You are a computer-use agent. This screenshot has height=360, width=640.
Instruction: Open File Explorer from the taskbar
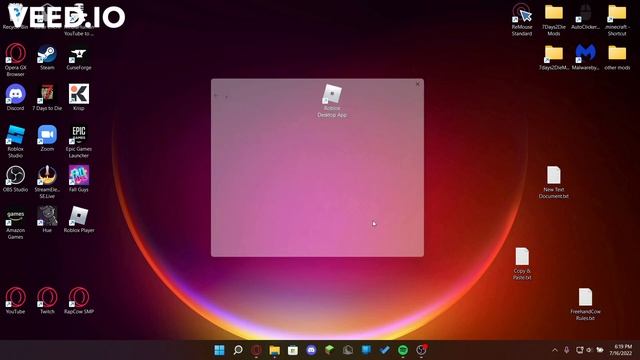tap(275, 350)
